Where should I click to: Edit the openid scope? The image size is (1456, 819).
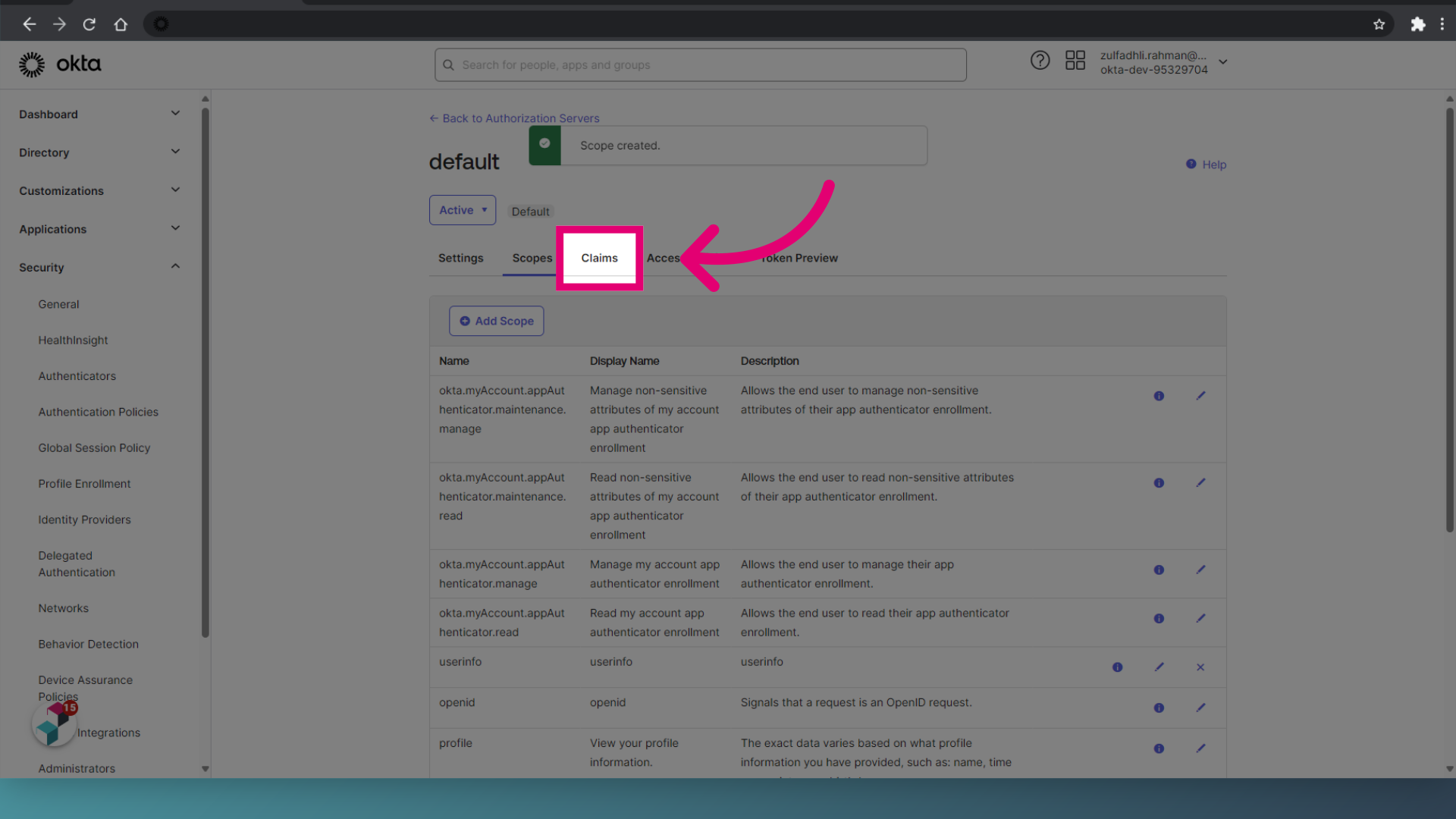pos(1200,708)
